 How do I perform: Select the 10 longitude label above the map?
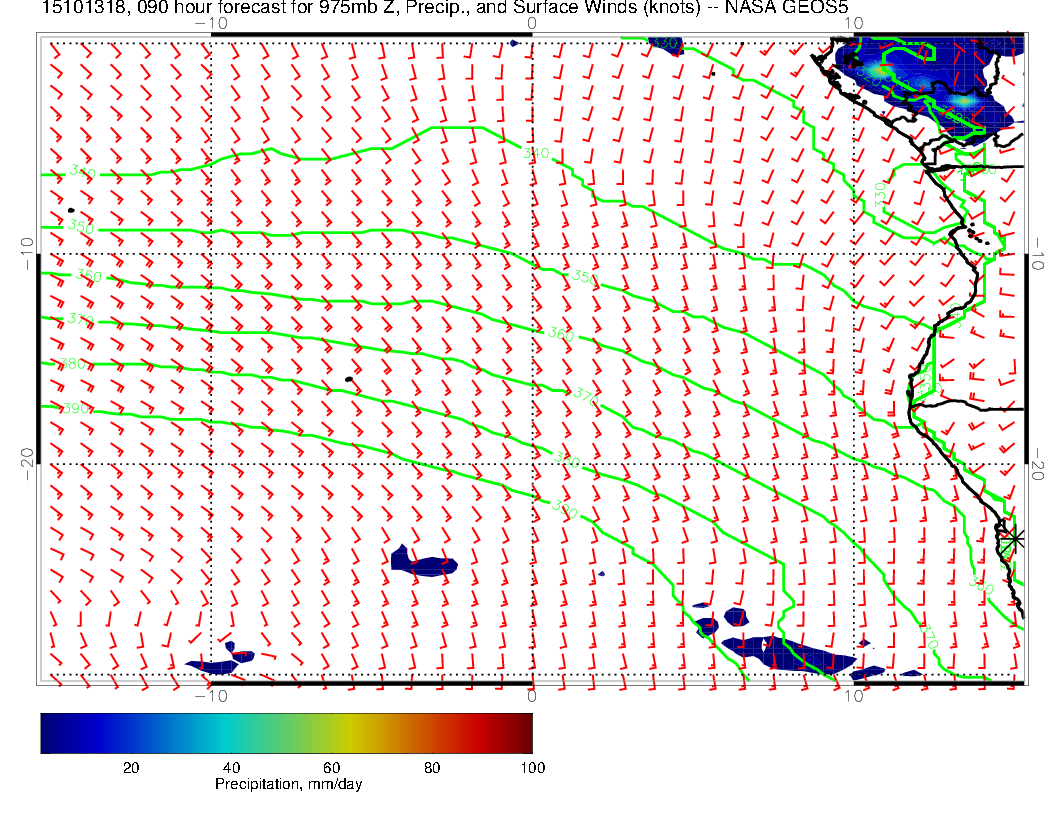(853, 22)
